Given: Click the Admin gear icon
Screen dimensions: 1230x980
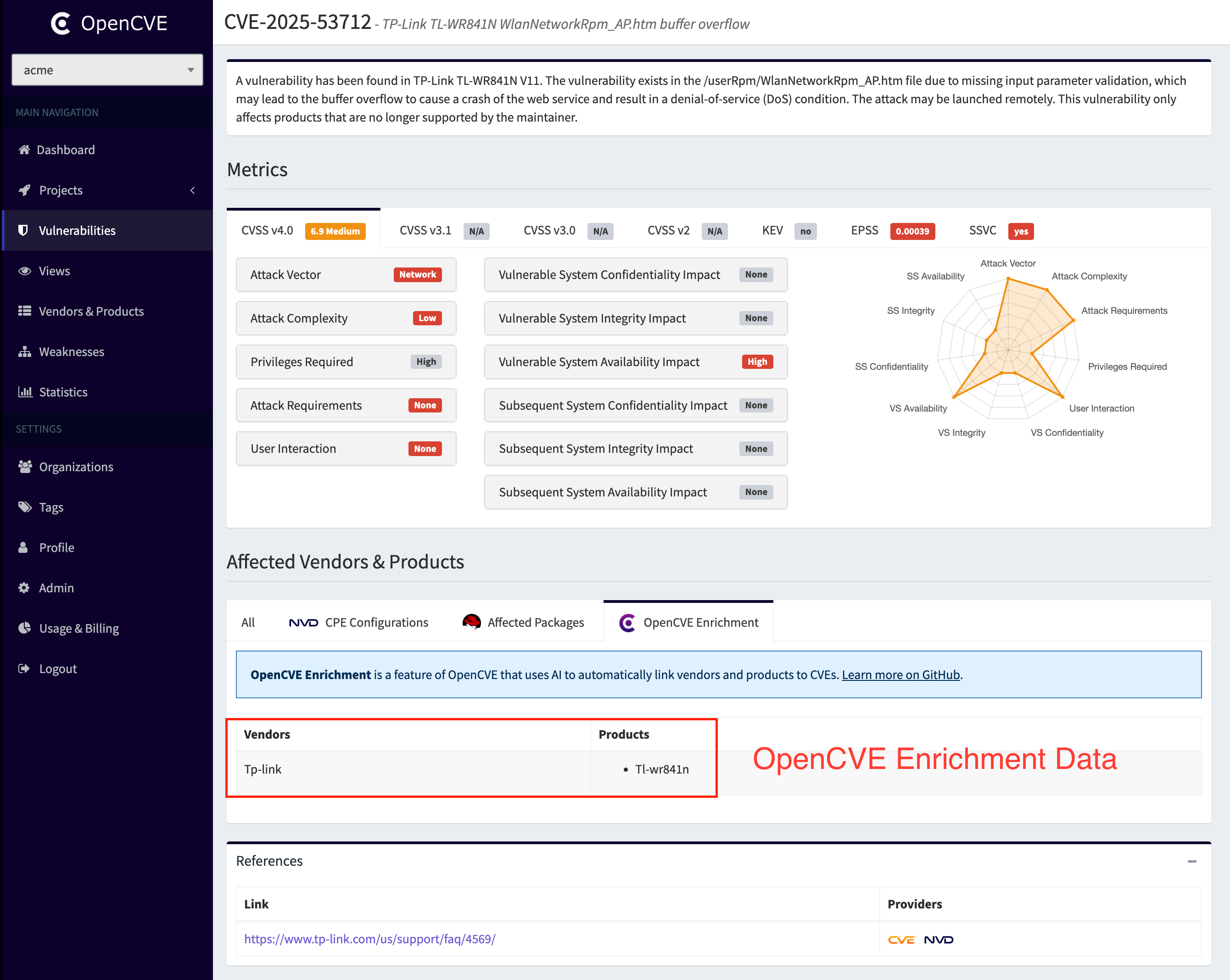Looking at the screenshot, I should (x=23, y=588).
